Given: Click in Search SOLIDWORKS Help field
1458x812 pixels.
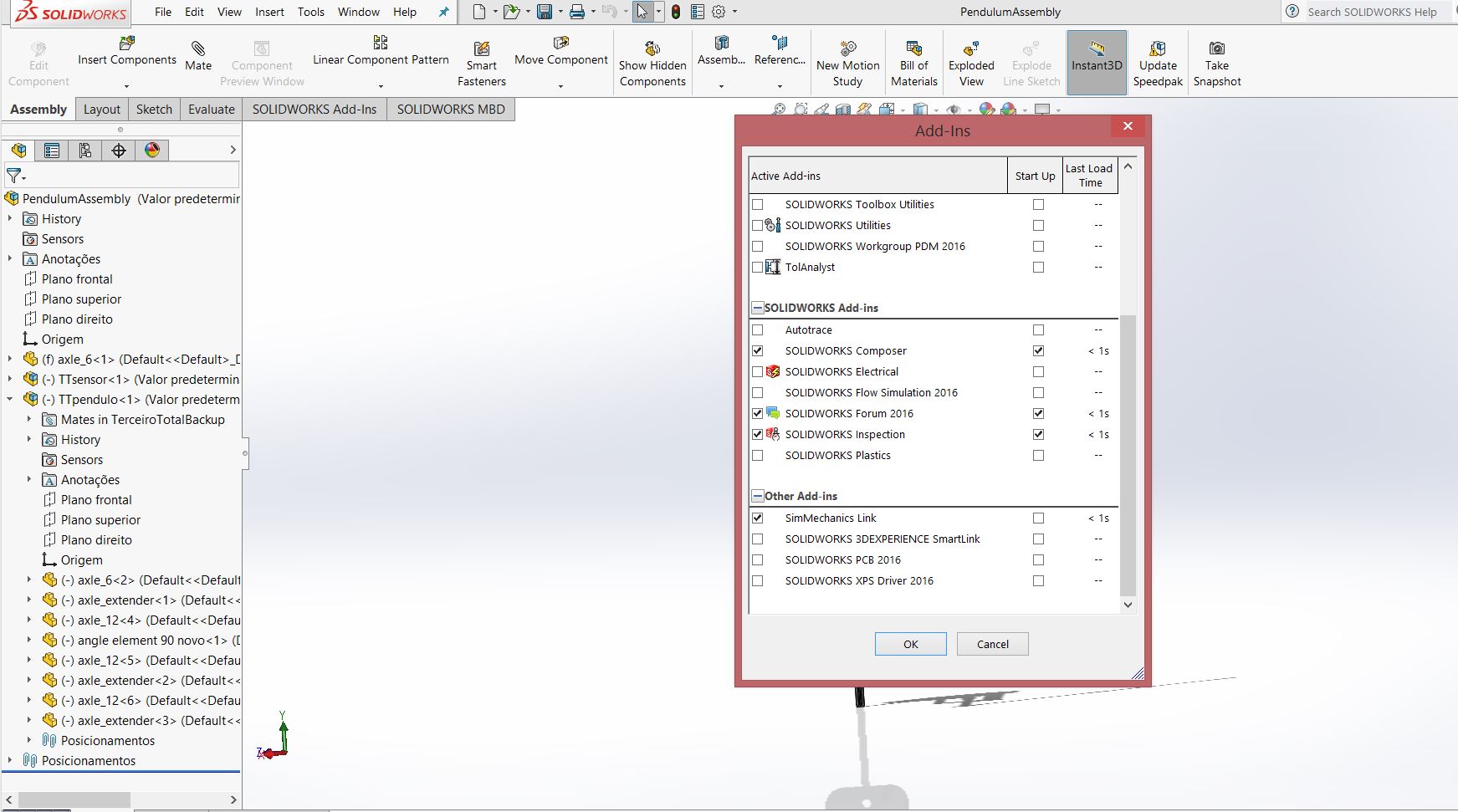Looking at the screenshot, I should pyautogui.click(x=1372, y=12).
